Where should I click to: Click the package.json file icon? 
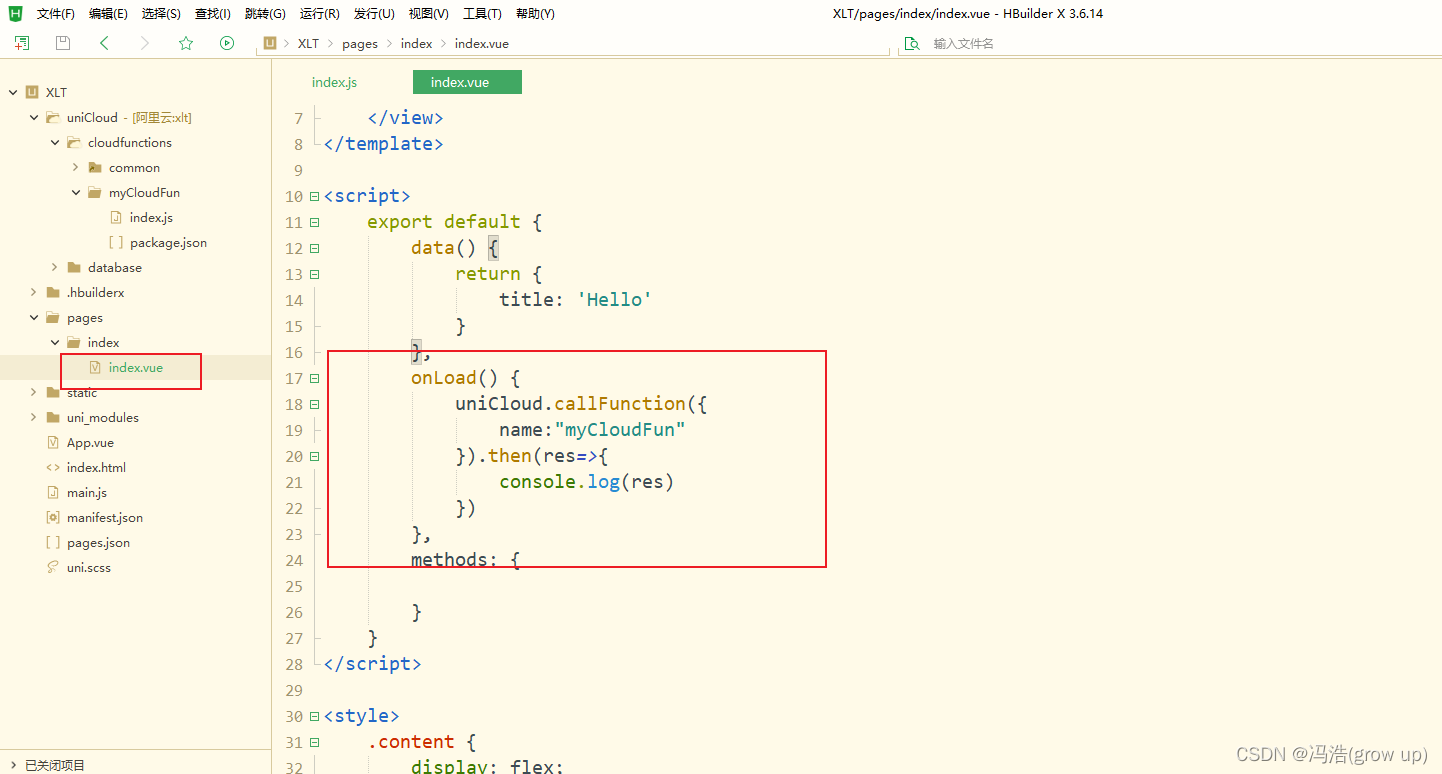point(116,242)
